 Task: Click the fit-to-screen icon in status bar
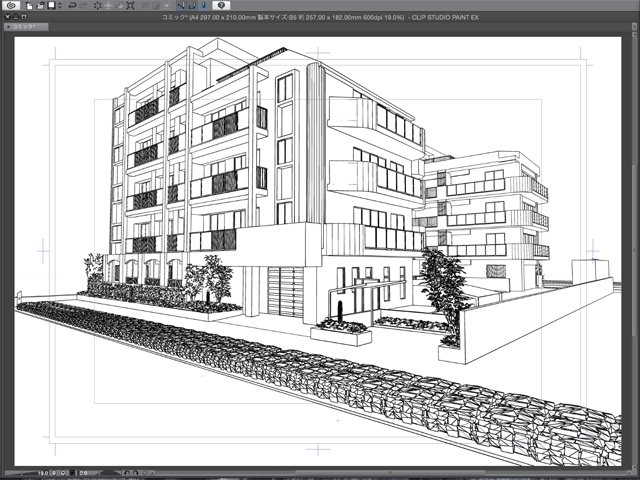coord(72,473)
